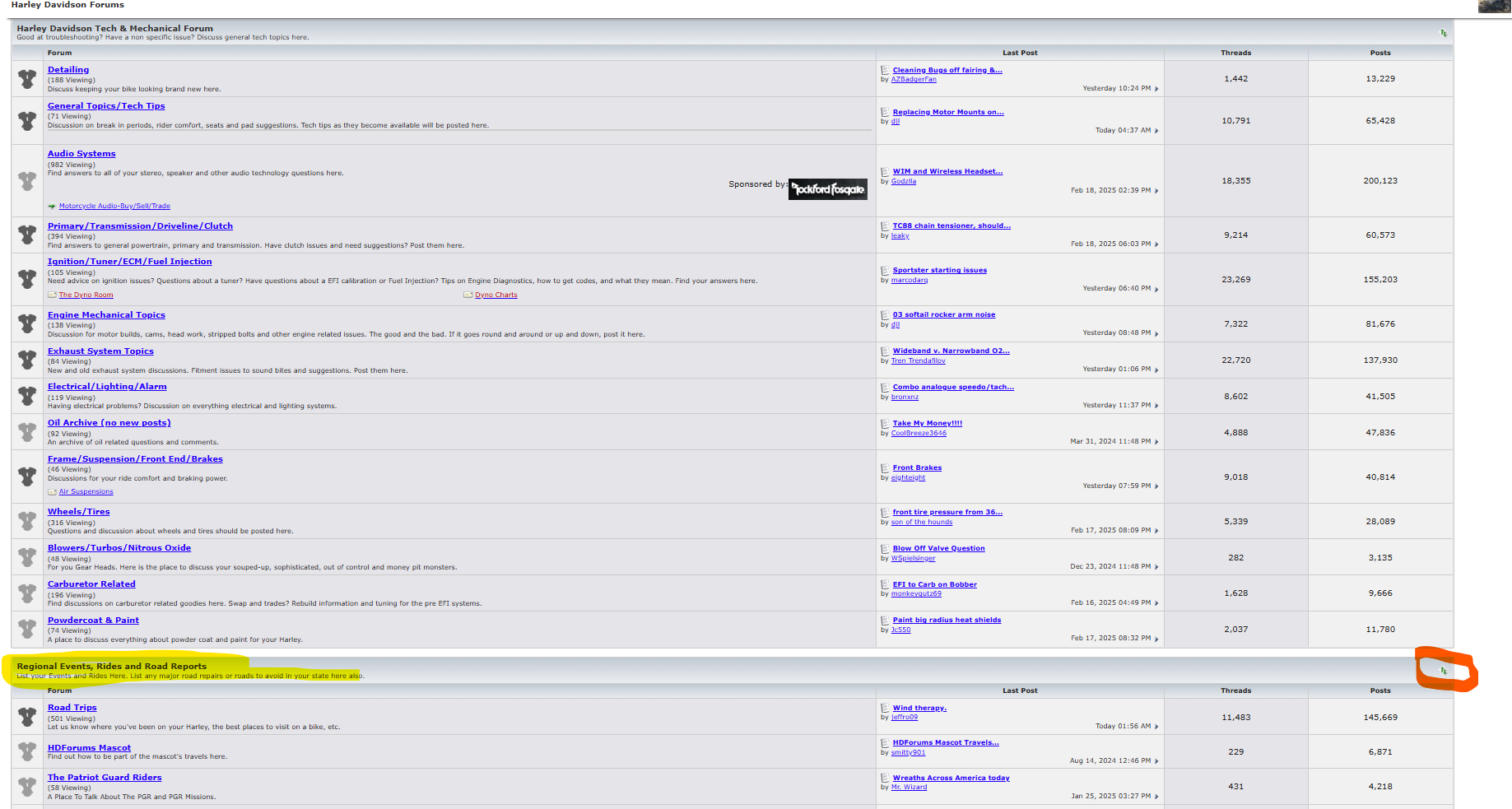
Task: Open the Regional Events, Rides and Road Reports header
Action: click(112, 666)
